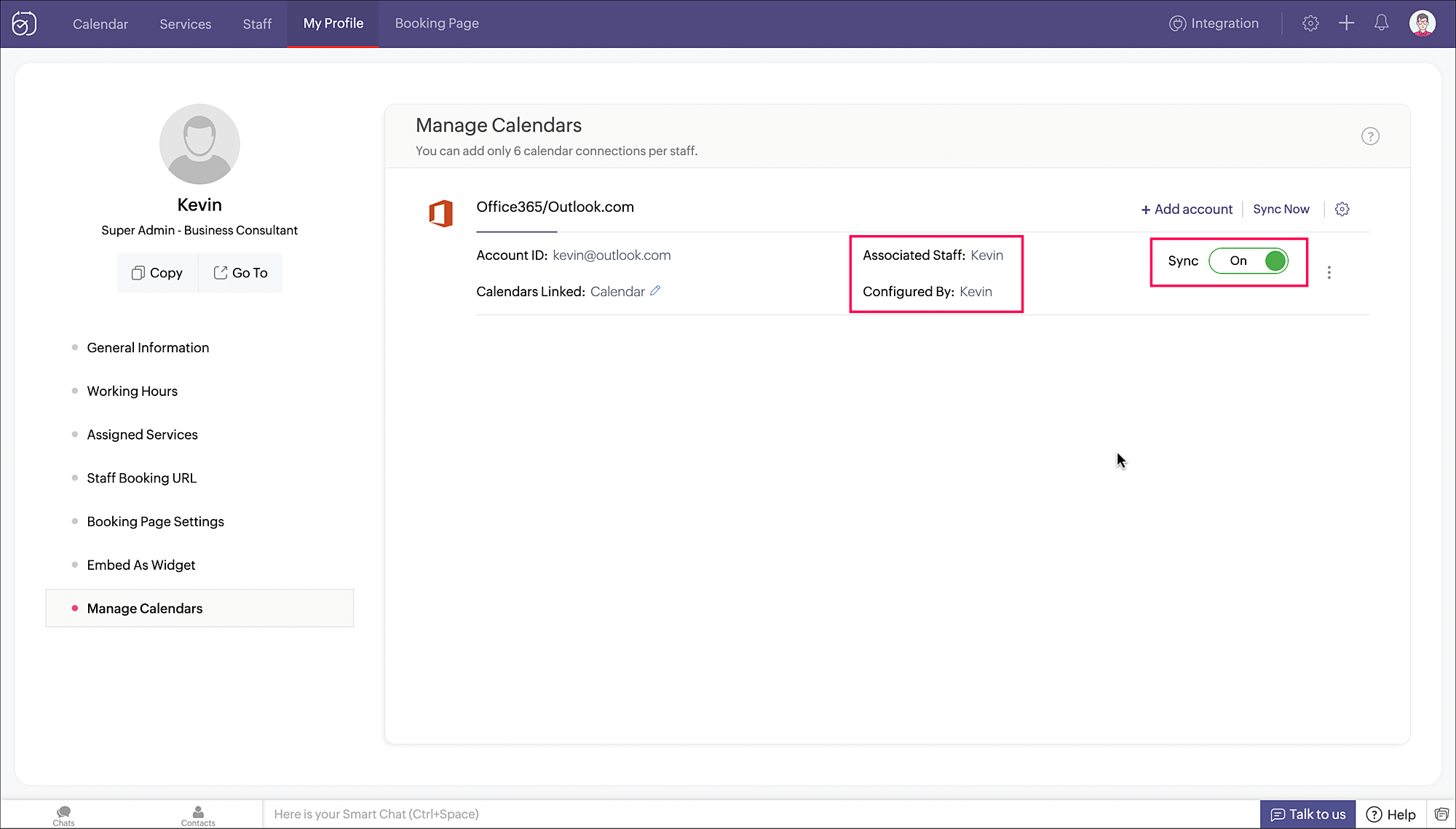Click the plus quick-add icon
The image size is (1456, 829).
tap(1346, 23)
